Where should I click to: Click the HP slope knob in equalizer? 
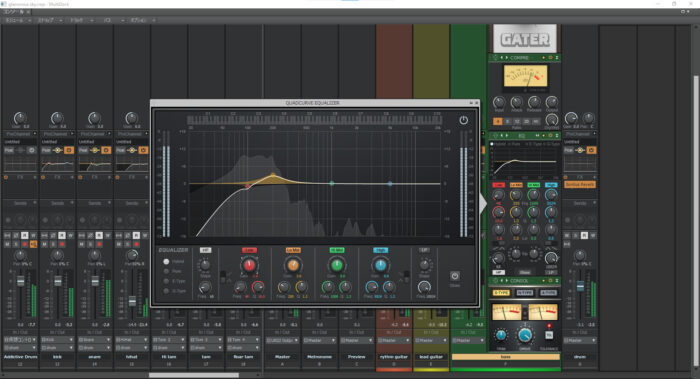click(x=205, y=265)
